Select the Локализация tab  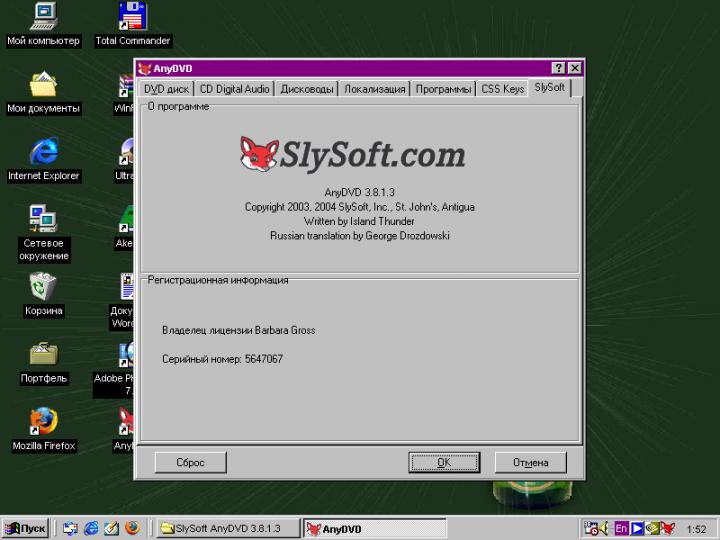pos(375,89)
